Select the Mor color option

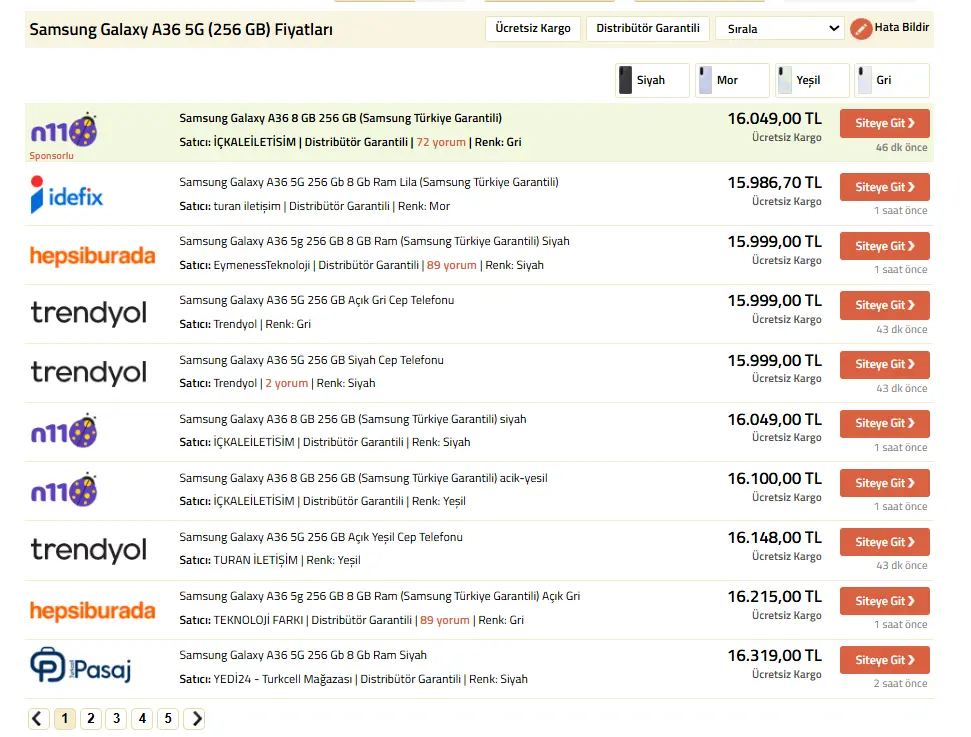732,81
